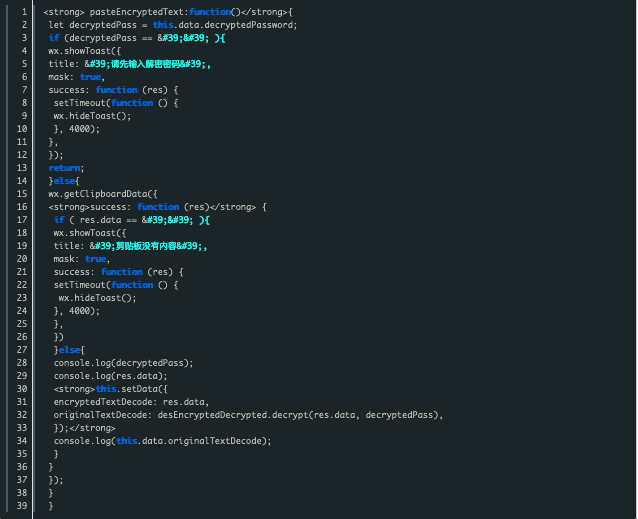This screenshot has height=519, width=638.
Task: Click line number 12 in the gutter
Action: 22,155
